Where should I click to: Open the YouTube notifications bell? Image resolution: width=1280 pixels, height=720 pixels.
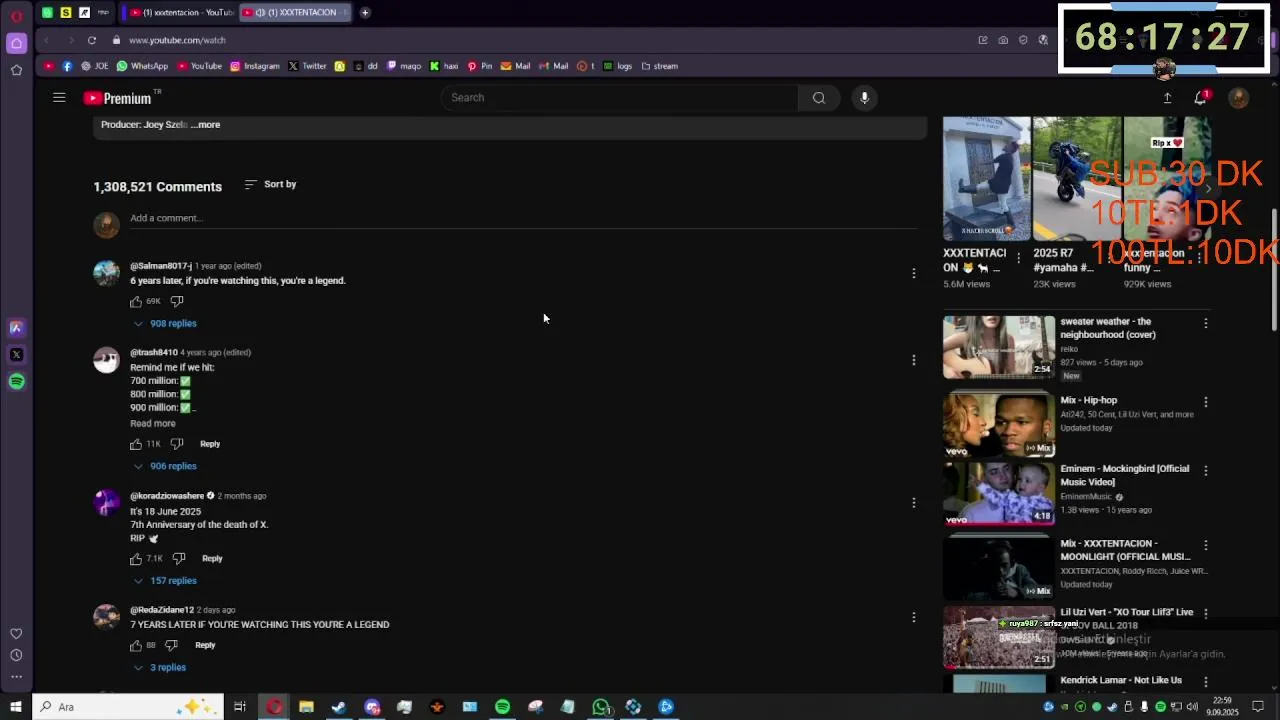[1201, 98]
